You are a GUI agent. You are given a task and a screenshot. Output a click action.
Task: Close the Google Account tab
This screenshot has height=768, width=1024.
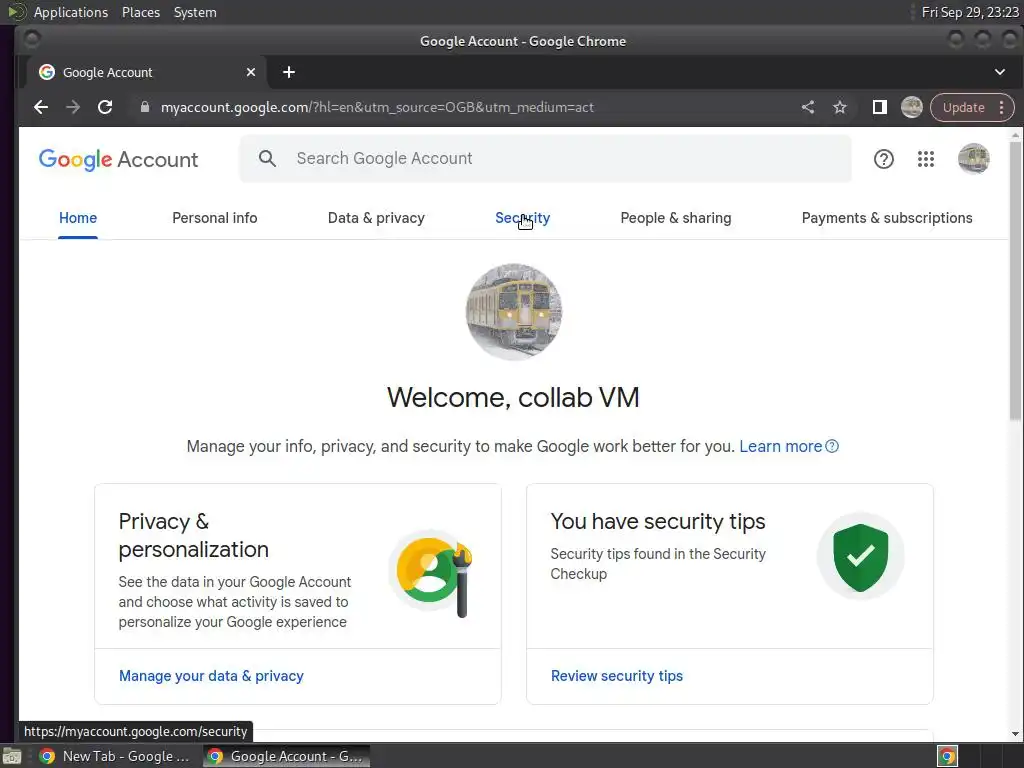(x=251, y=72)
